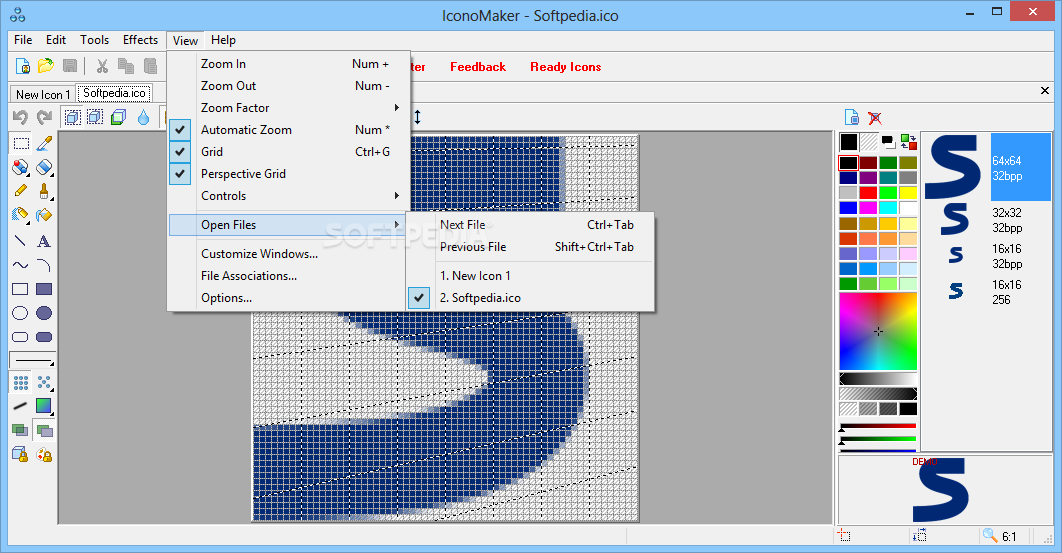Image resolution: width=1062 pixels, height=553 pixels.
Task: Select the brush tool
Action: coord(44,191)
